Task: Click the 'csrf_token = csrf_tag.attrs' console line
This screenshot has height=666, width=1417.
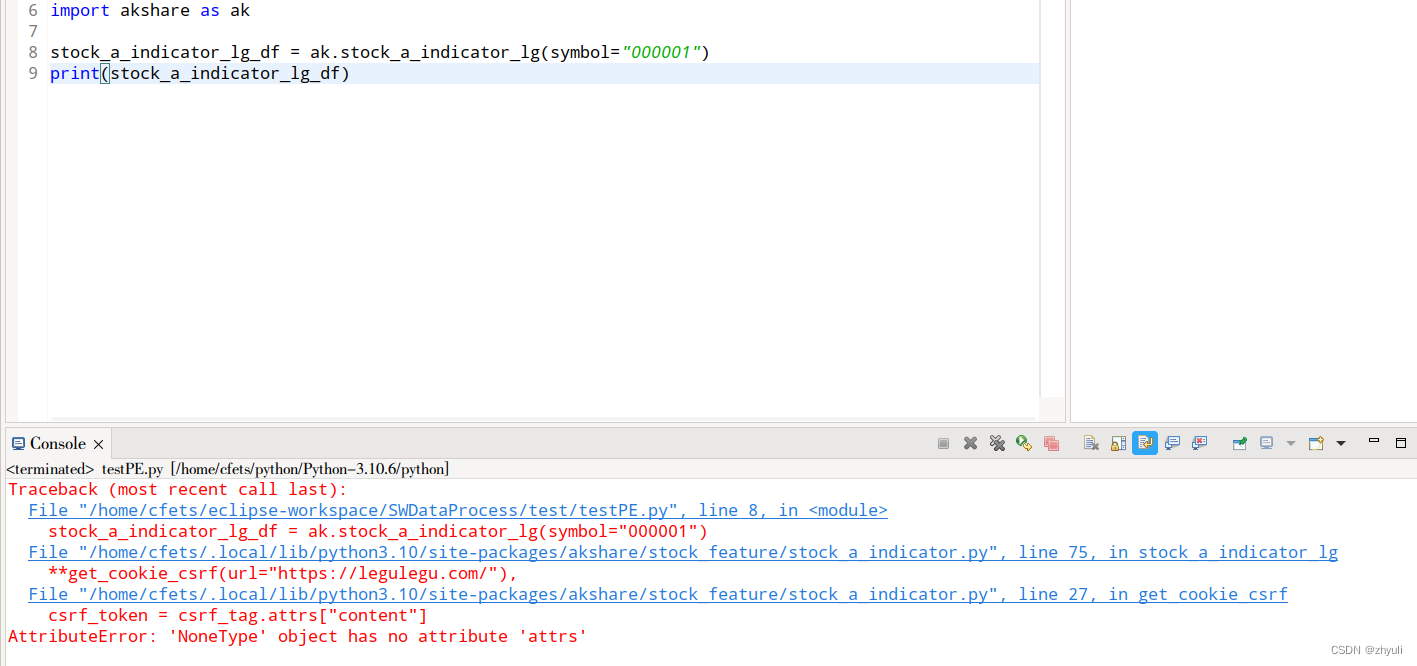Action: pos(238,615)
